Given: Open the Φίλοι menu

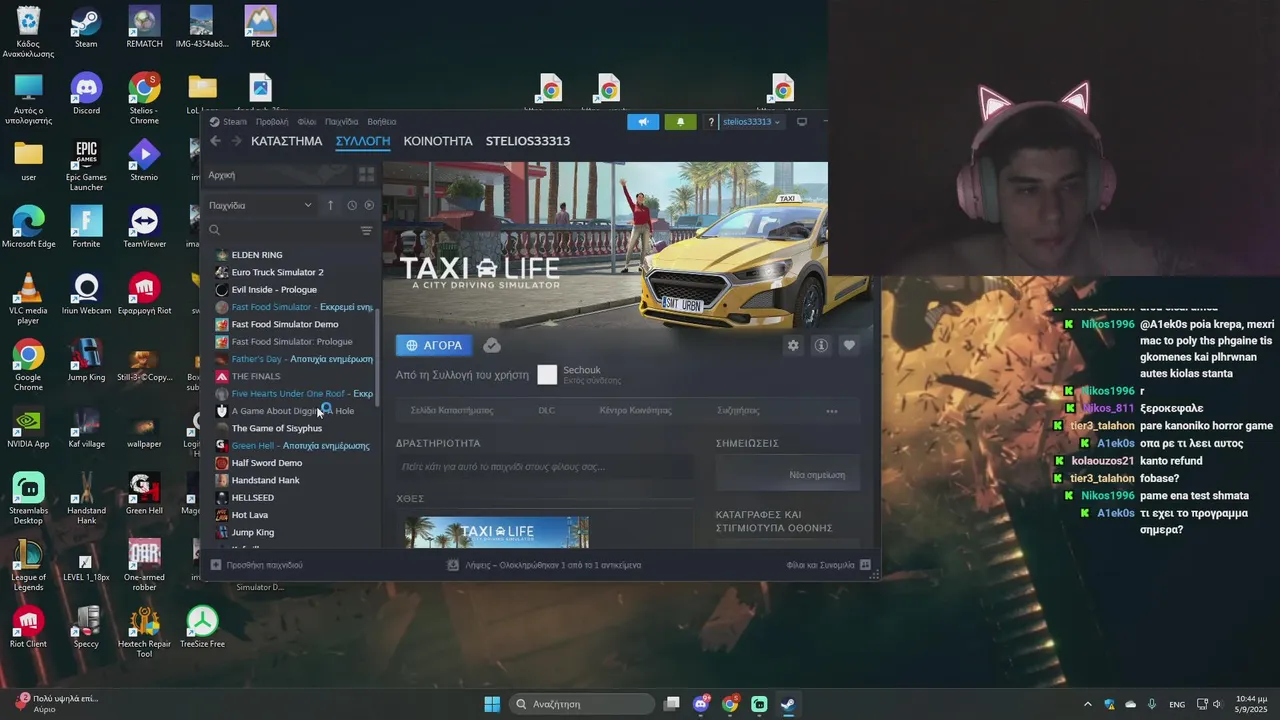Looking at the screenshot, I should pos(307,122).
